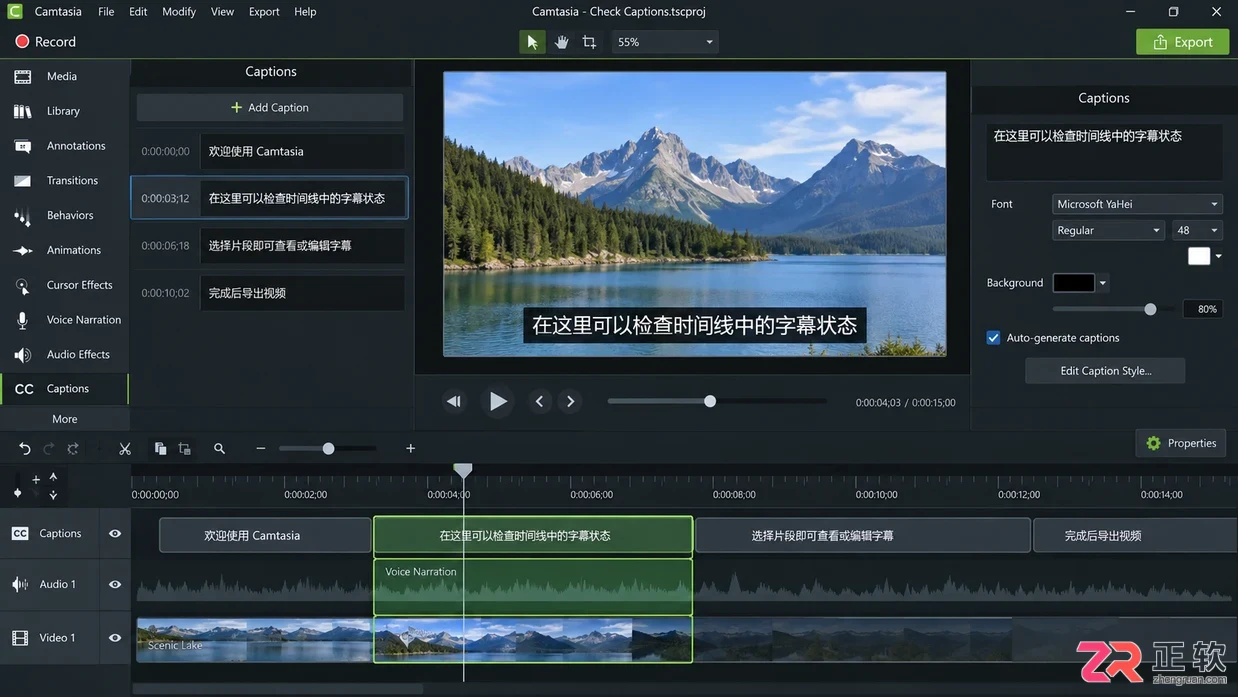Click the black Background color swatch
Image resolution: width=1238 pixels, height=697 pixels.
point(1074,283)
